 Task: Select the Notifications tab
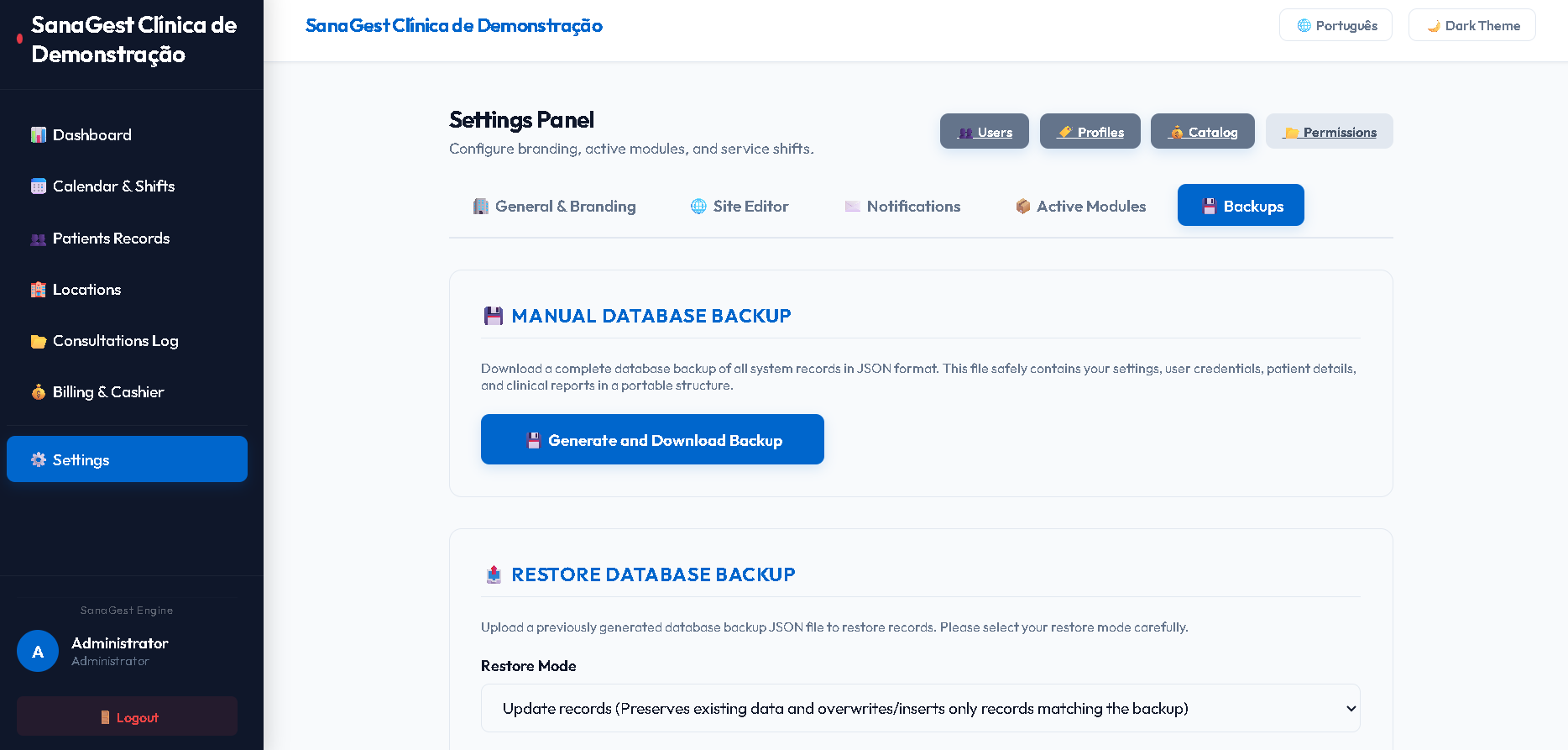pos(902,206)
